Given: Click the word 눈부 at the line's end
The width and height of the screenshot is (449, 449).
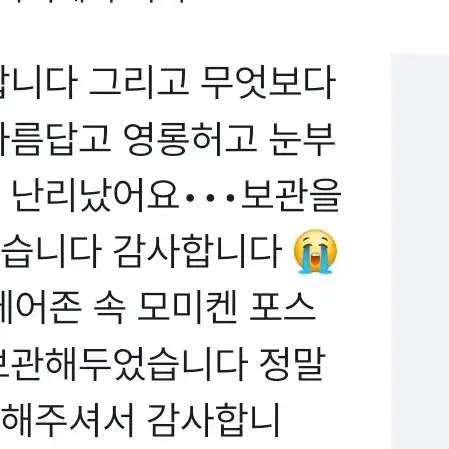Looking at the screenshot, I should point(303,139).
